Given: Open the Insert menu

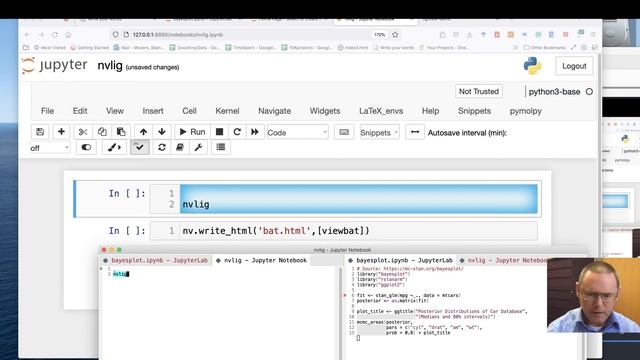Looking at the screenshot, I should (153, 111).
